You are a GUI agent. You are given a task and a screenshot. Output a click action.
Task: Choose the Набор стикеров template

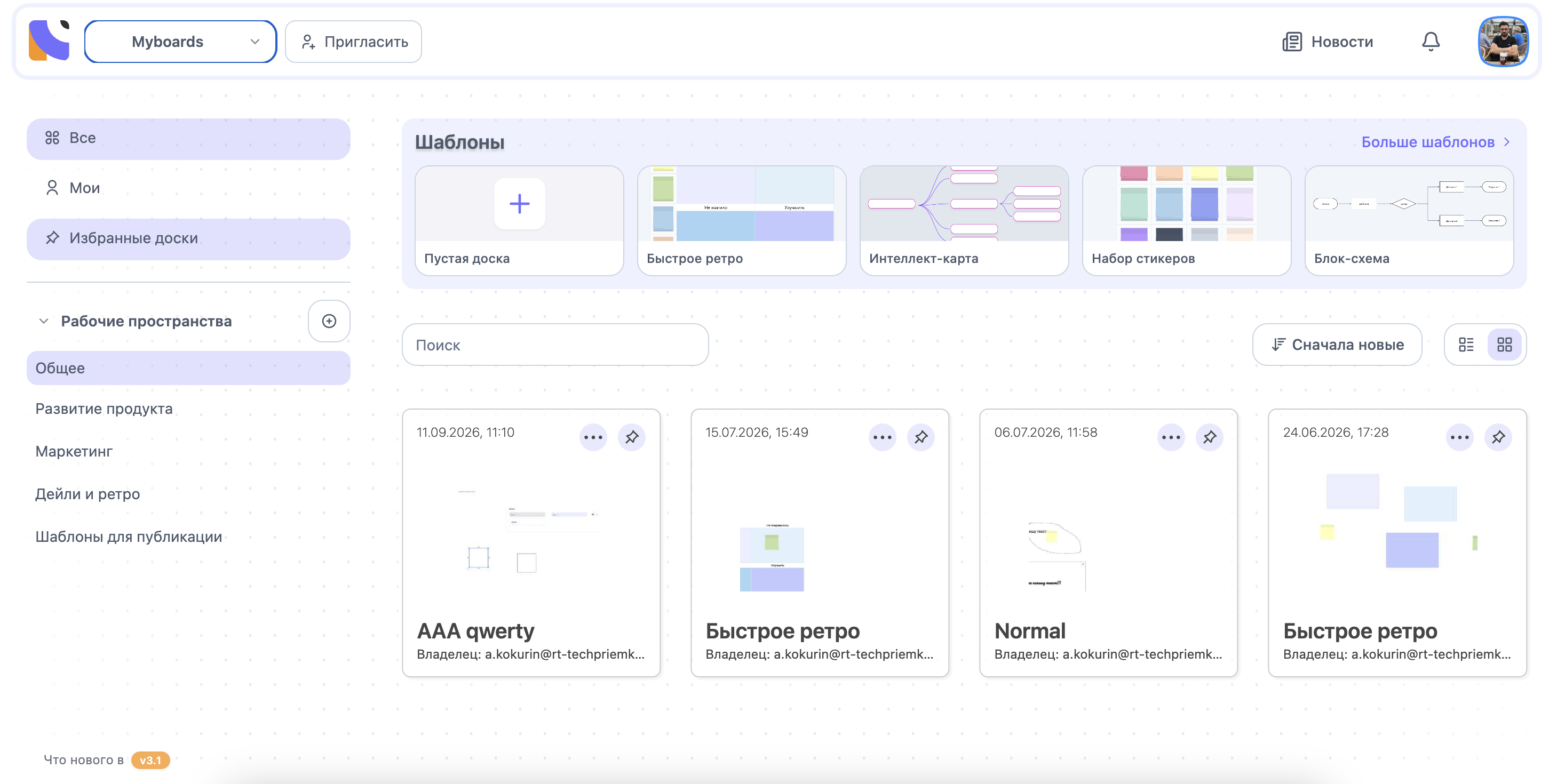[1187, 220]
